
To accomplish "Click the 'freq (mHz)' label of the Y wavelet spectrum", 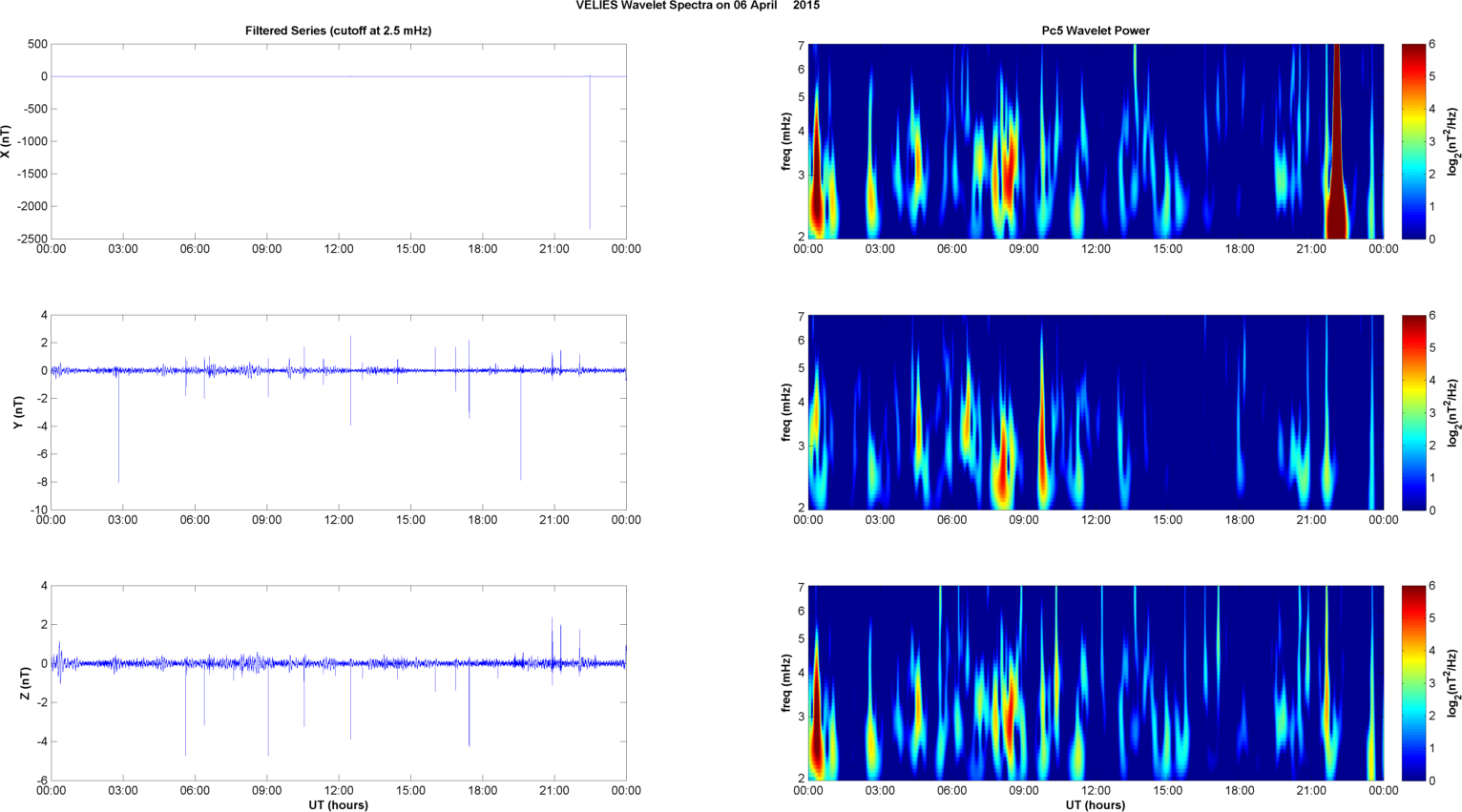I will click(785, 412).
